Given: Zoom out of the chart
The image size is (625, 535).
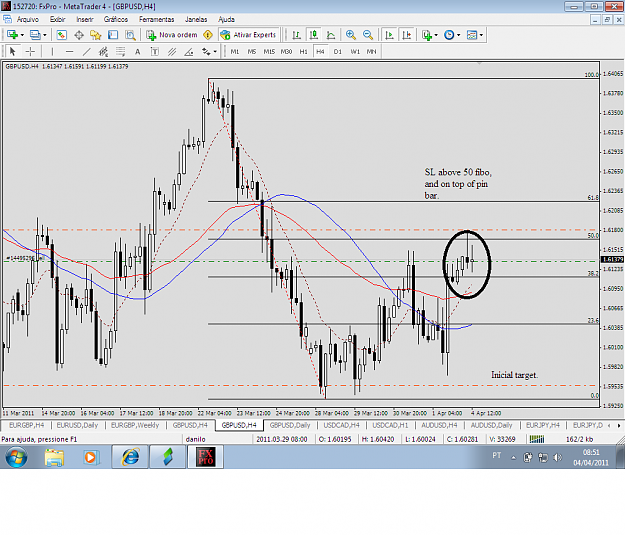Looking at the screenshot, I should [x=368, y=35].
